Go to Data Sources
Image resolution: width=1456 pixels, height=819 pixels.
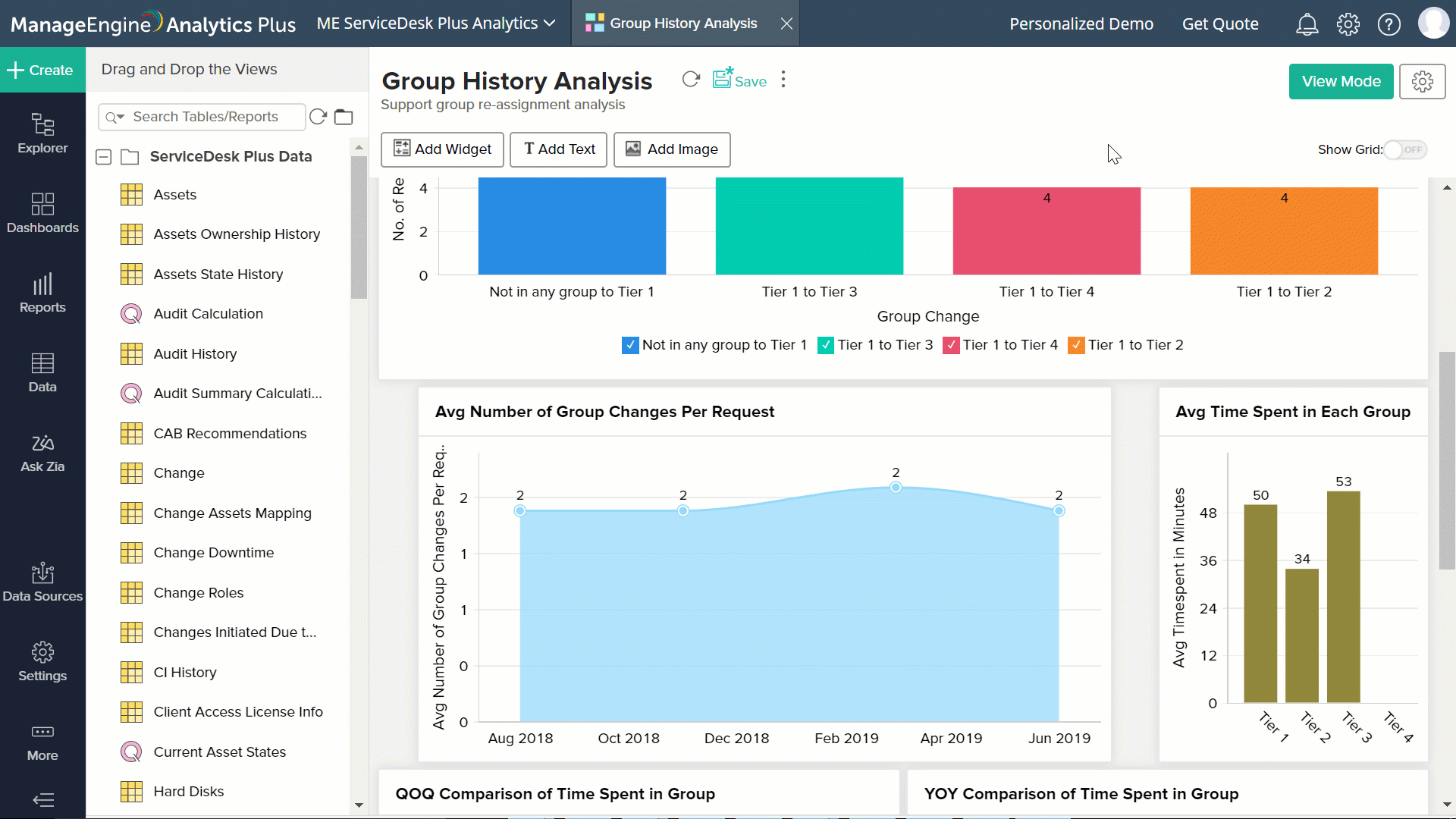coord(42,582)
